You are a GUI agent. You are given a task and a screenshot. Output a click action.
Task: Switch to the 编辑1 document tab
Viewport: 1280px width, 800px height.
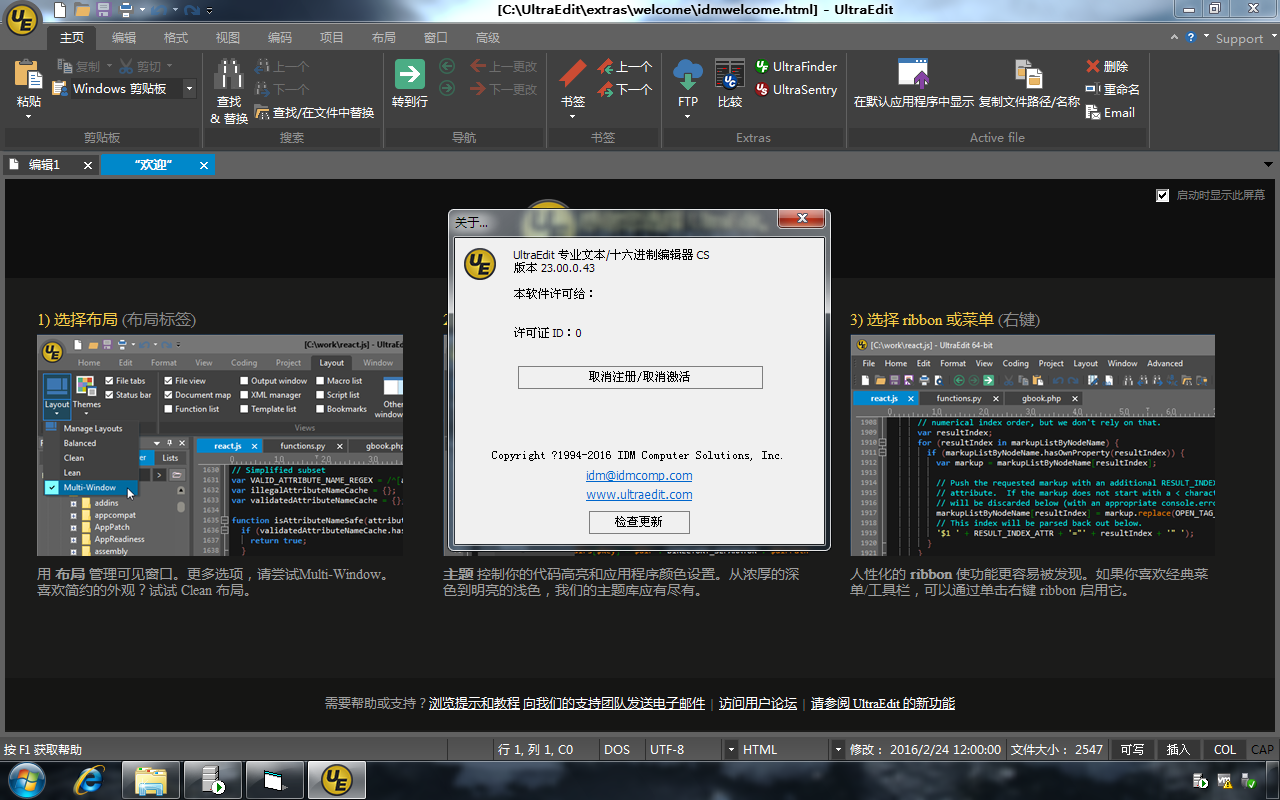click(44, 165)
